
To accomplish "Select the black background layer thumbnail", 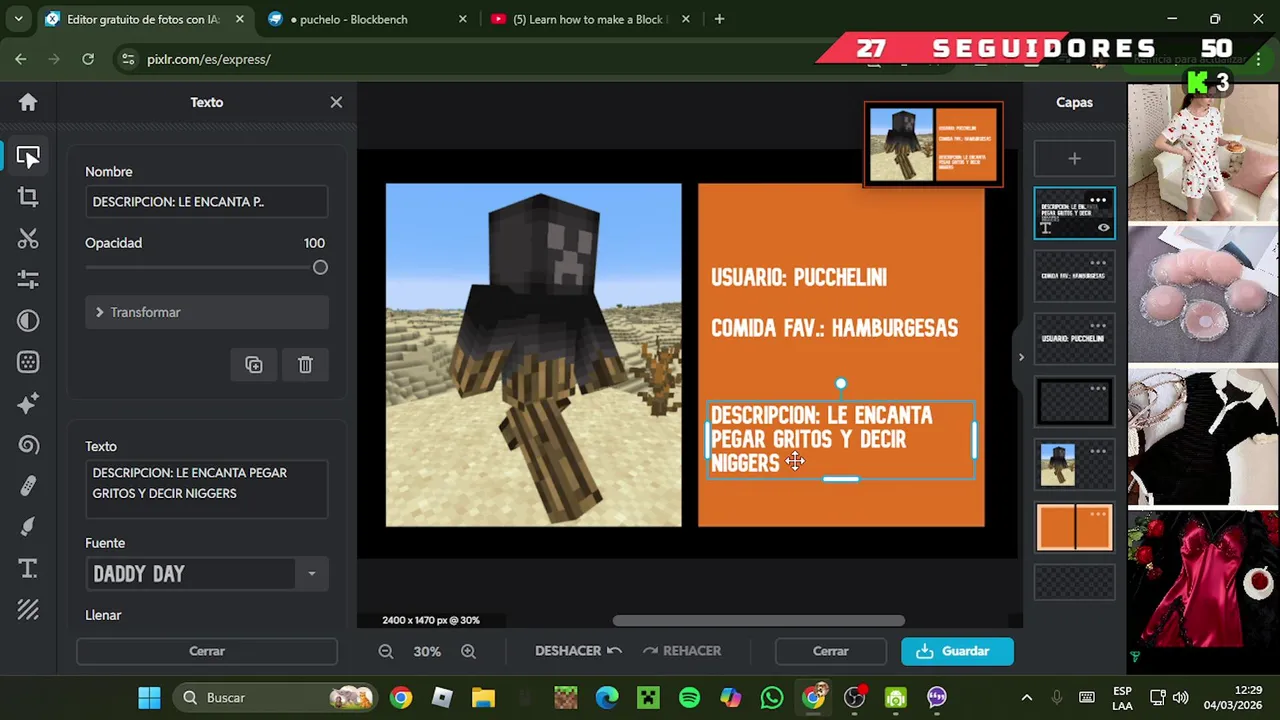I will tap(1074, 402).
